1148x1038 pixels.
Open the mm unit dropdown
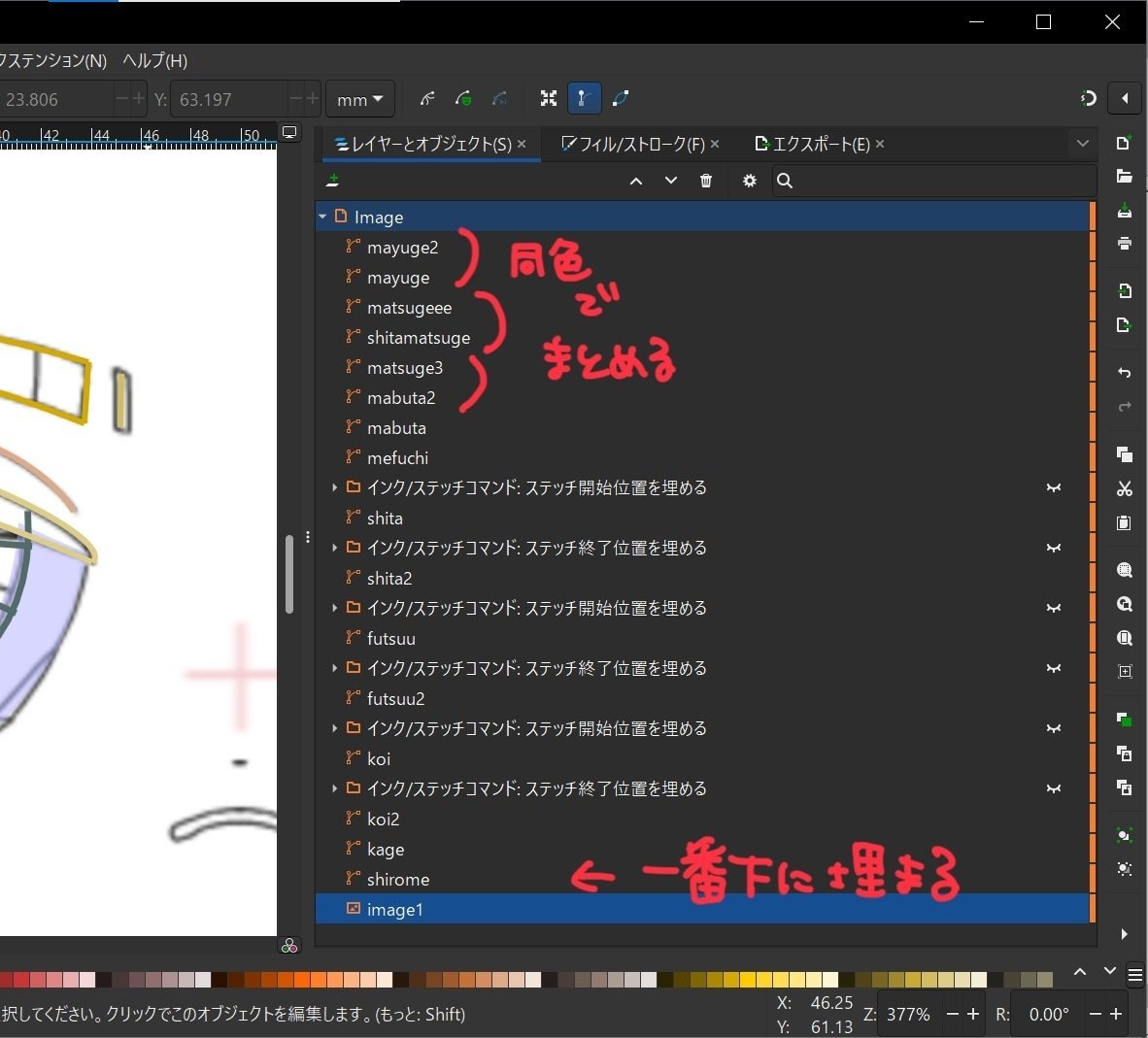click(359, 99)
